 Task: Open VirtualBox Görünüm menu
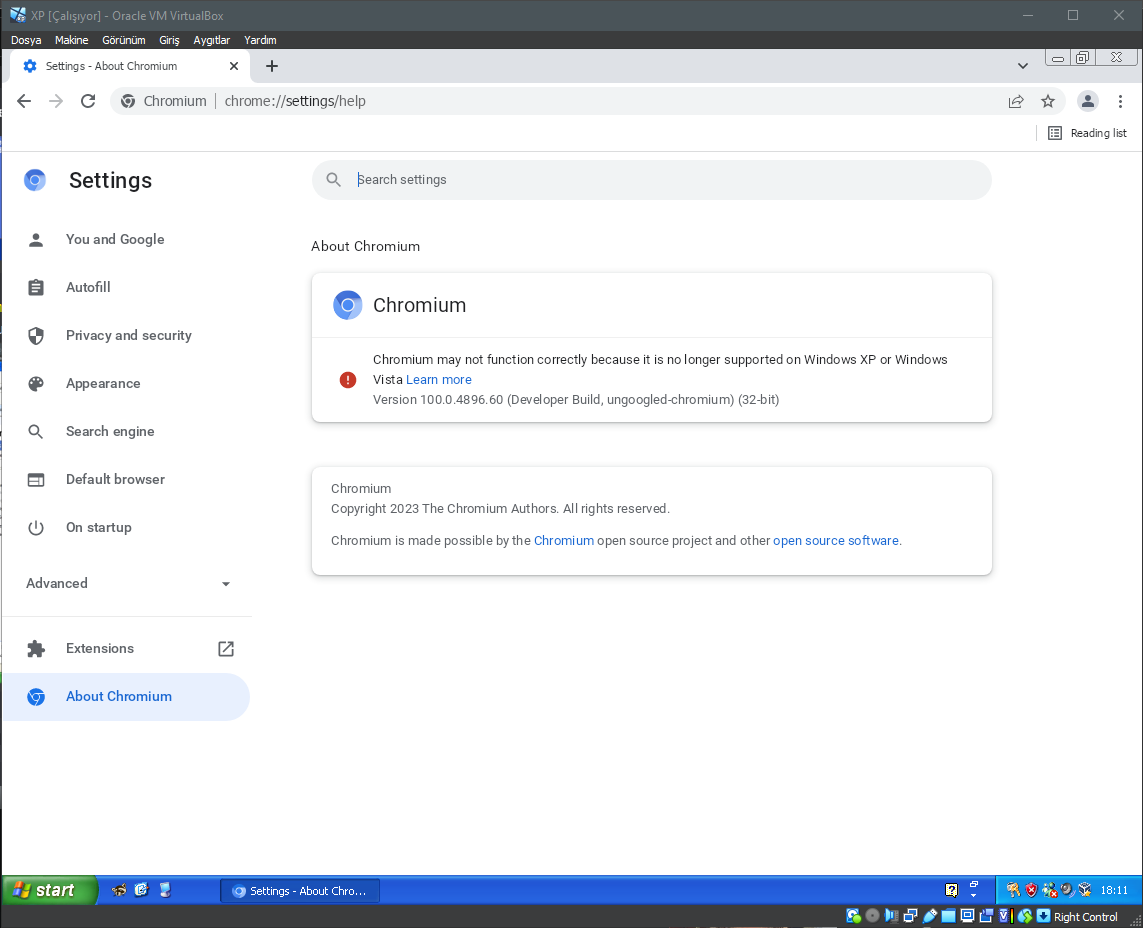click(123, 40)
